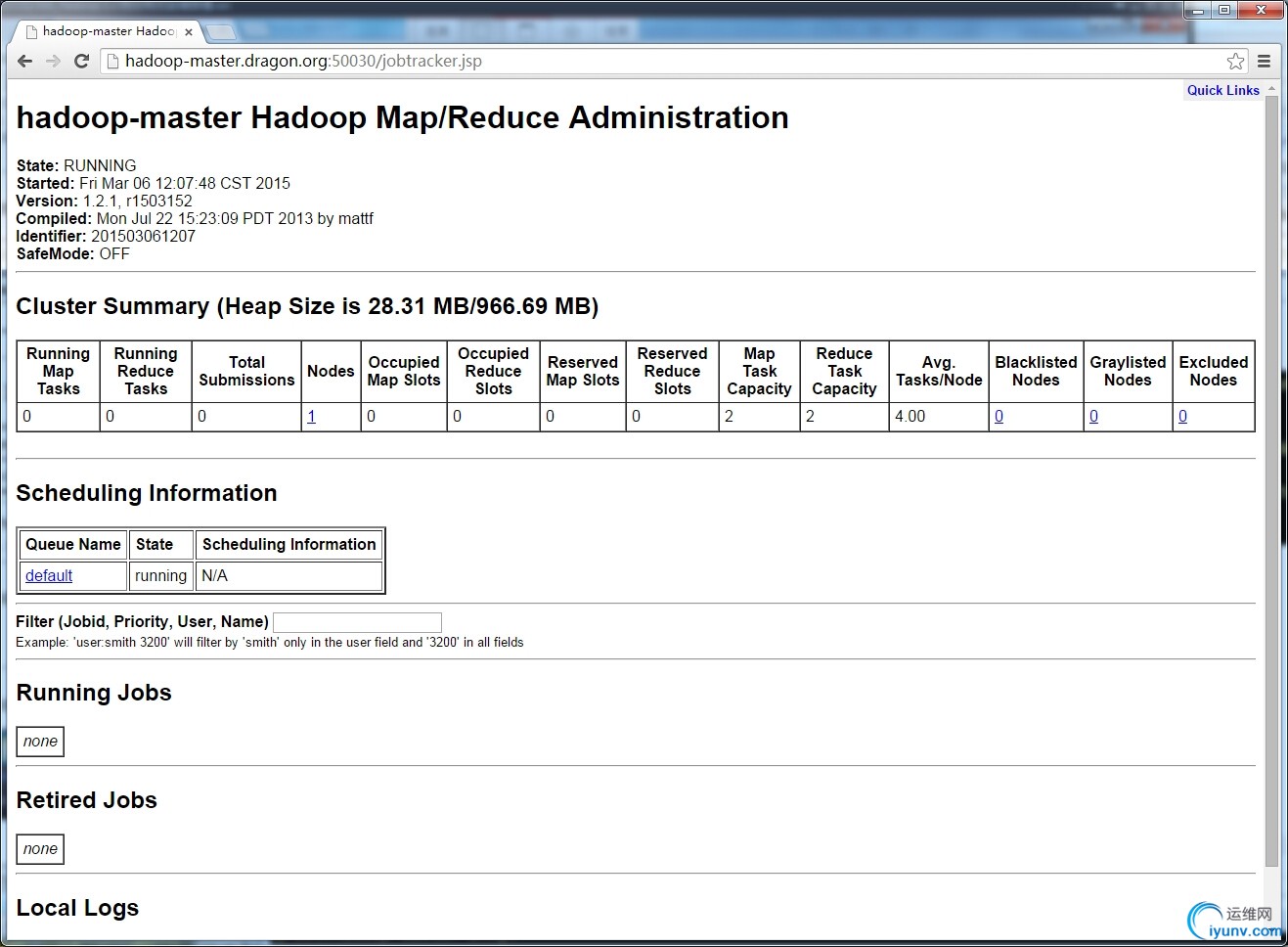Open Chrome menu hamburger icon
The width and height of the screenshot is (1288, 947).
pos(1264,61)
